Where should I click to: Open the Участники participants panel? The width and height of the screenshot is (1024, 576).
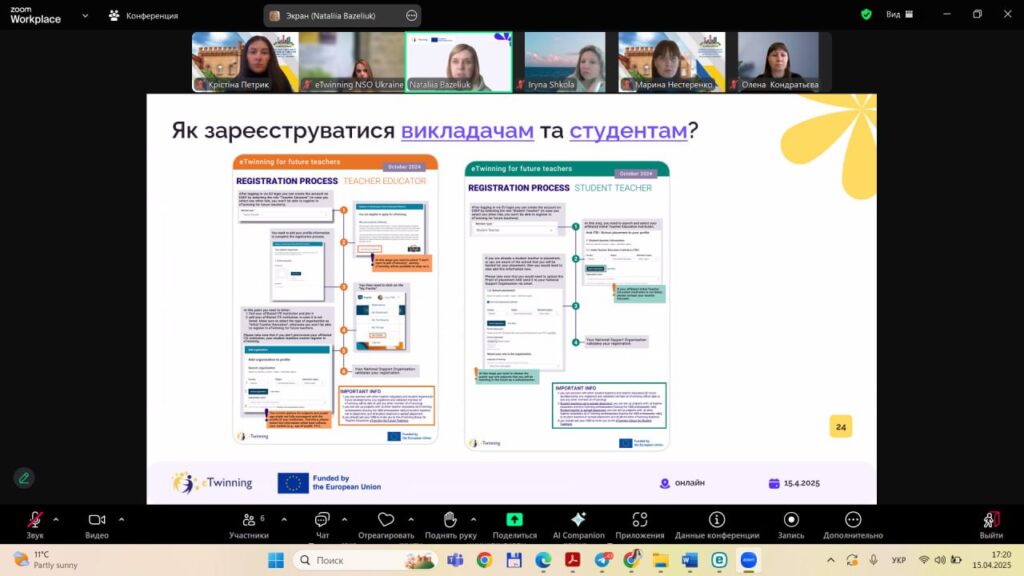pyautogui.click(x=248, y=520)
